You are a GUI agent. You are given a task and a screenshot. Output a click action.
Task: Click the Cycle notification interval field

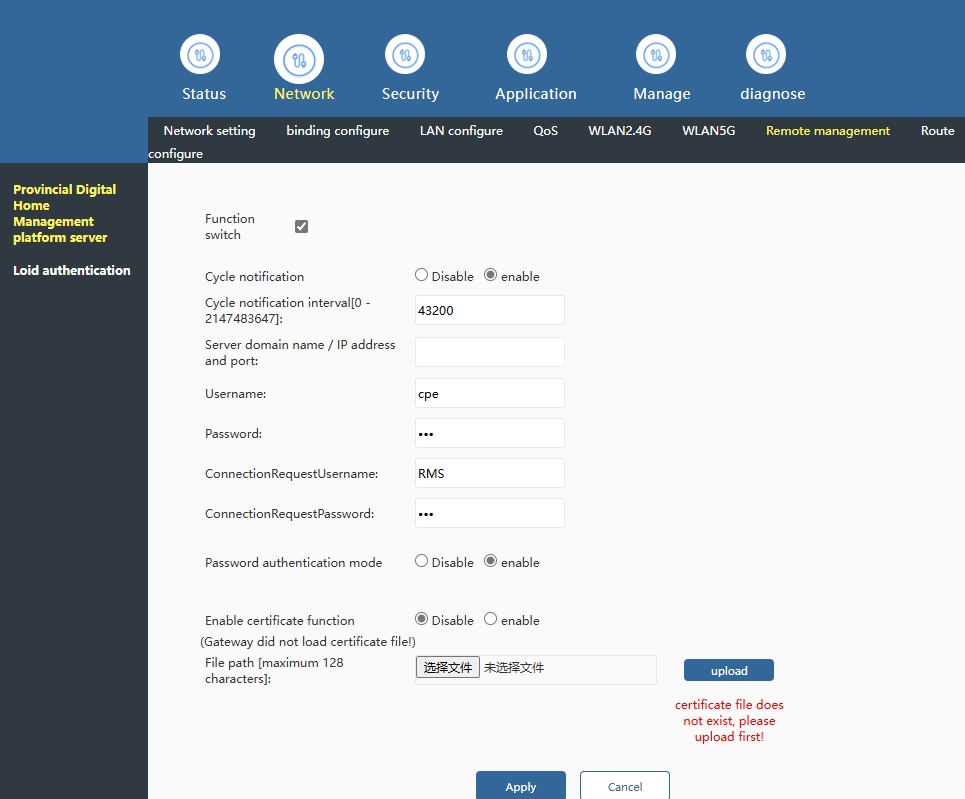[x=490, y=310]
